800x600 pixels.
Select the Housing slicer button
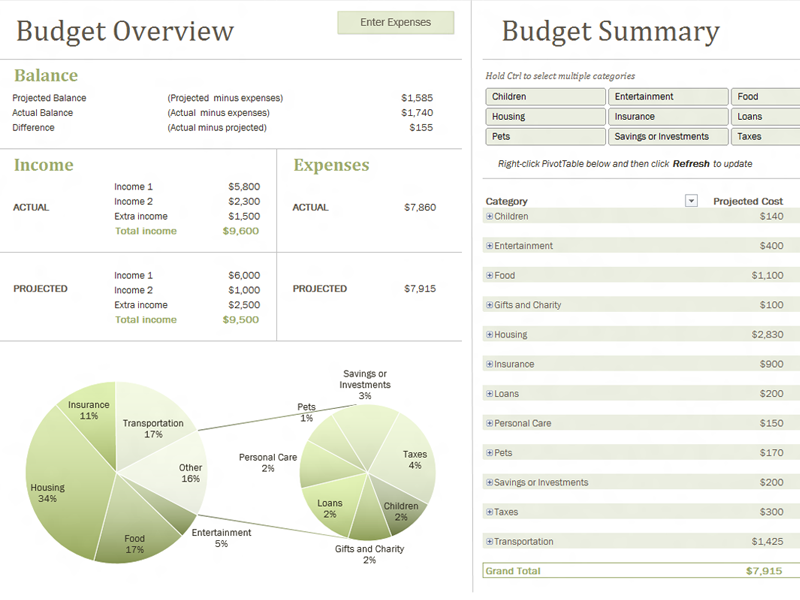[545, 116]
